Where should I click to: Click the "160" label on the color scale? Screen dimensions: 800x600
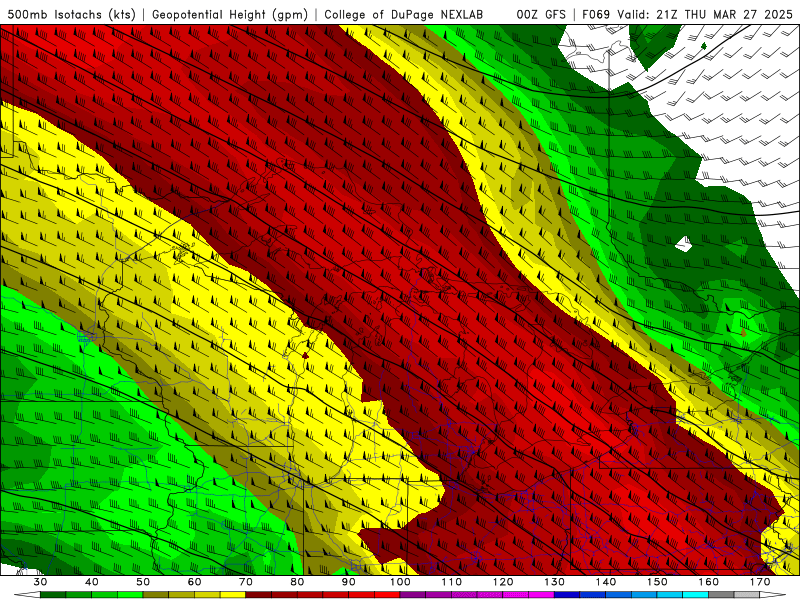point(709,582)
